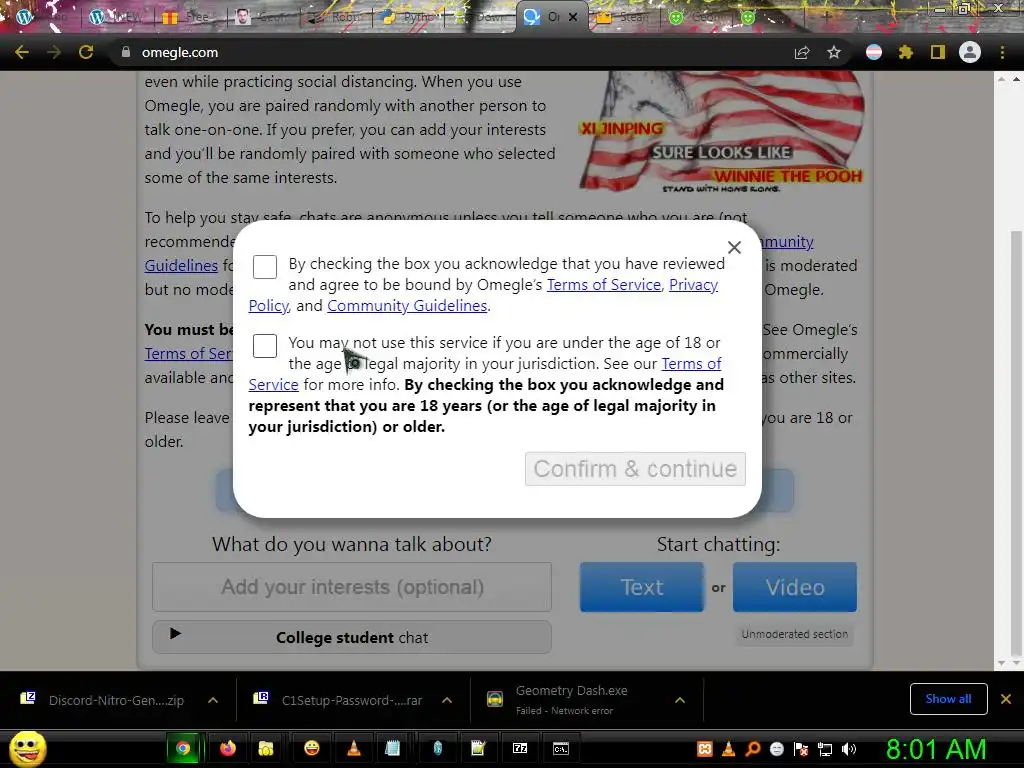Click the magnifier tray icon
Viewport: 1024px width, 768px height.
(x=752, y=749)
